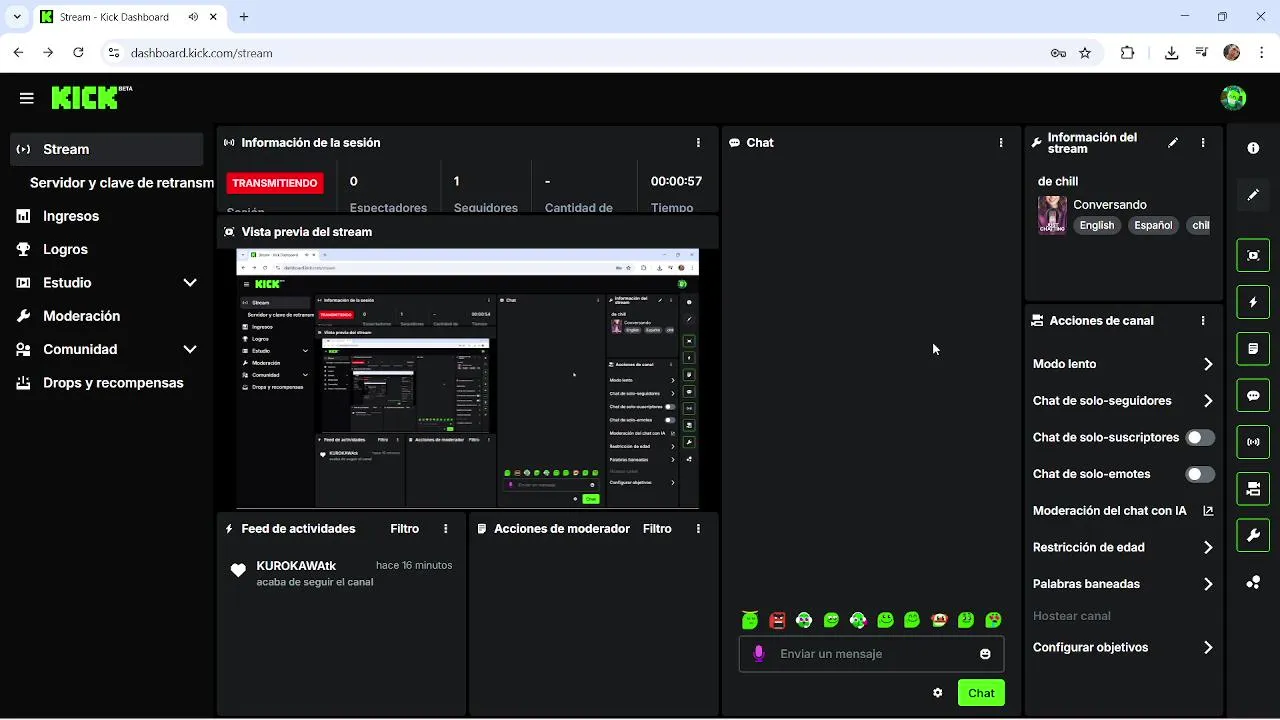The width and height of the screenshot is (1280, 720).
Task: Open Filtro in Feed de actividades
Action: click(405, 529)
